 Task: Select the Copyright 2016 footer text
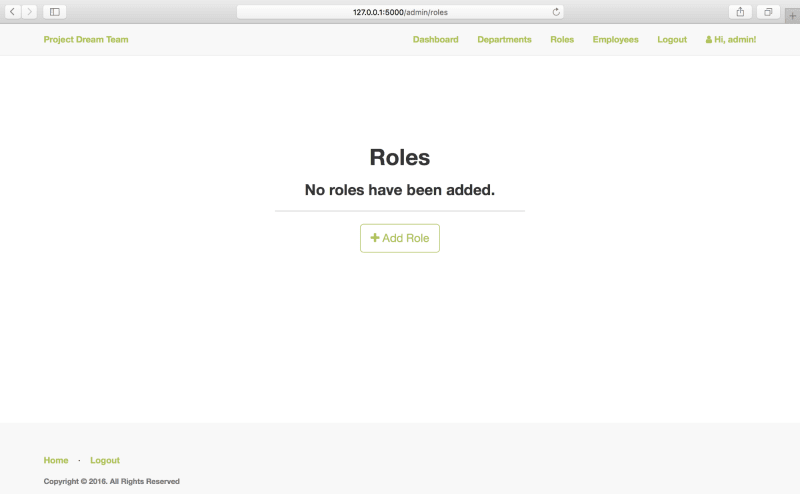[x=111, y=481]
